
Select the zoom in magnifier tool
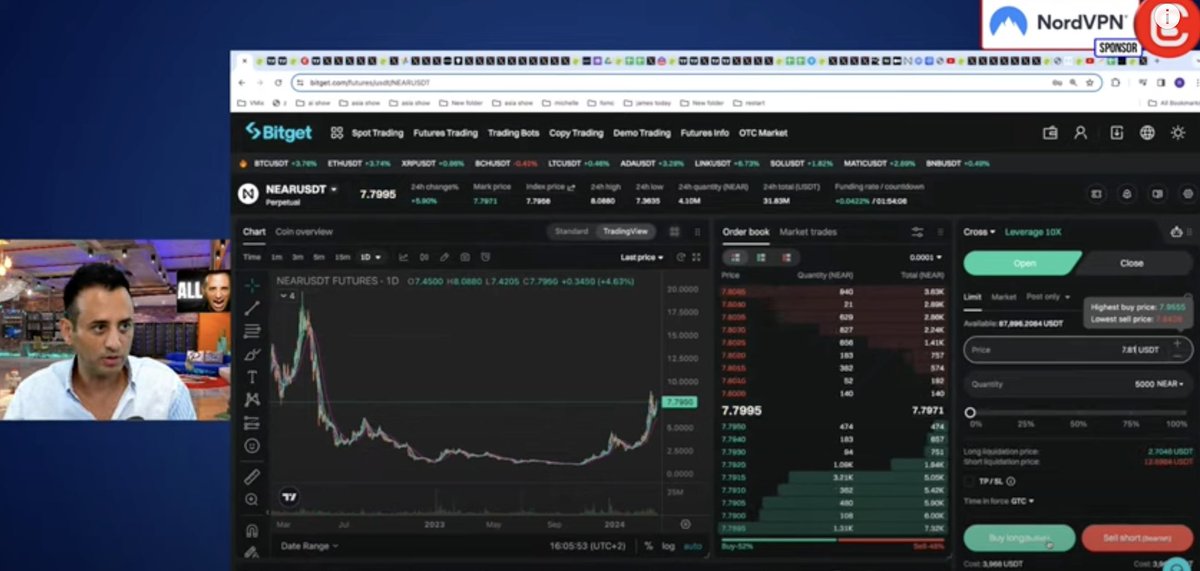tap(252, 499)
